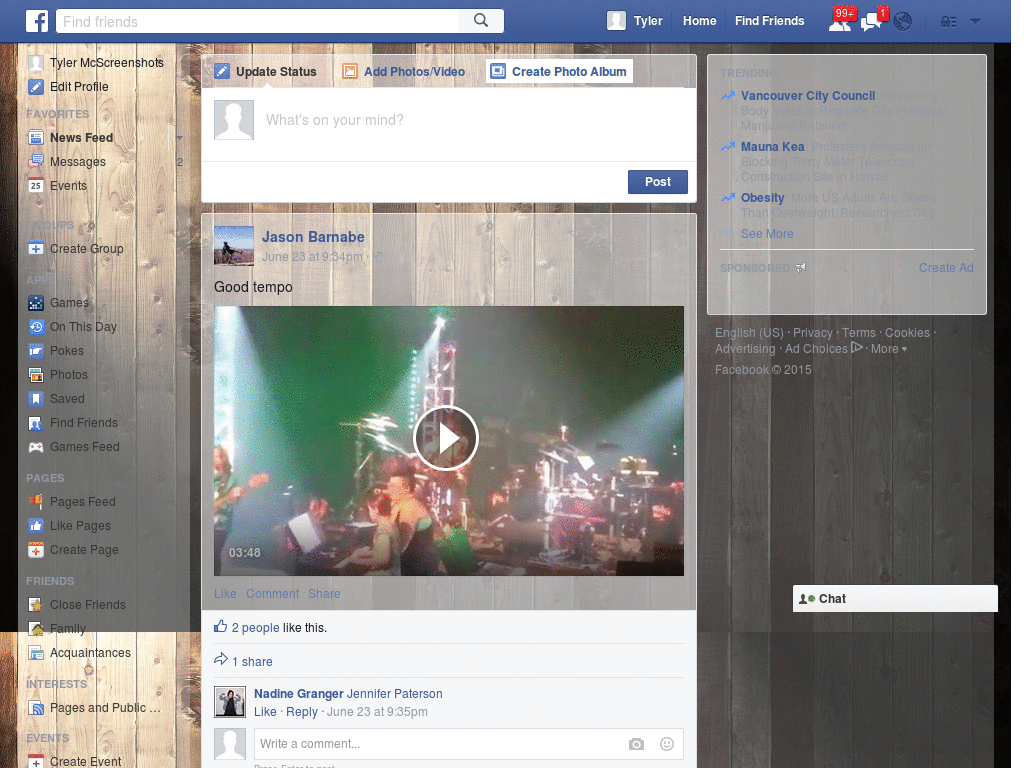Click Jason Barnabe's post avatar thumbnail
Screen dimensions: 1024x768
[234, 246]
